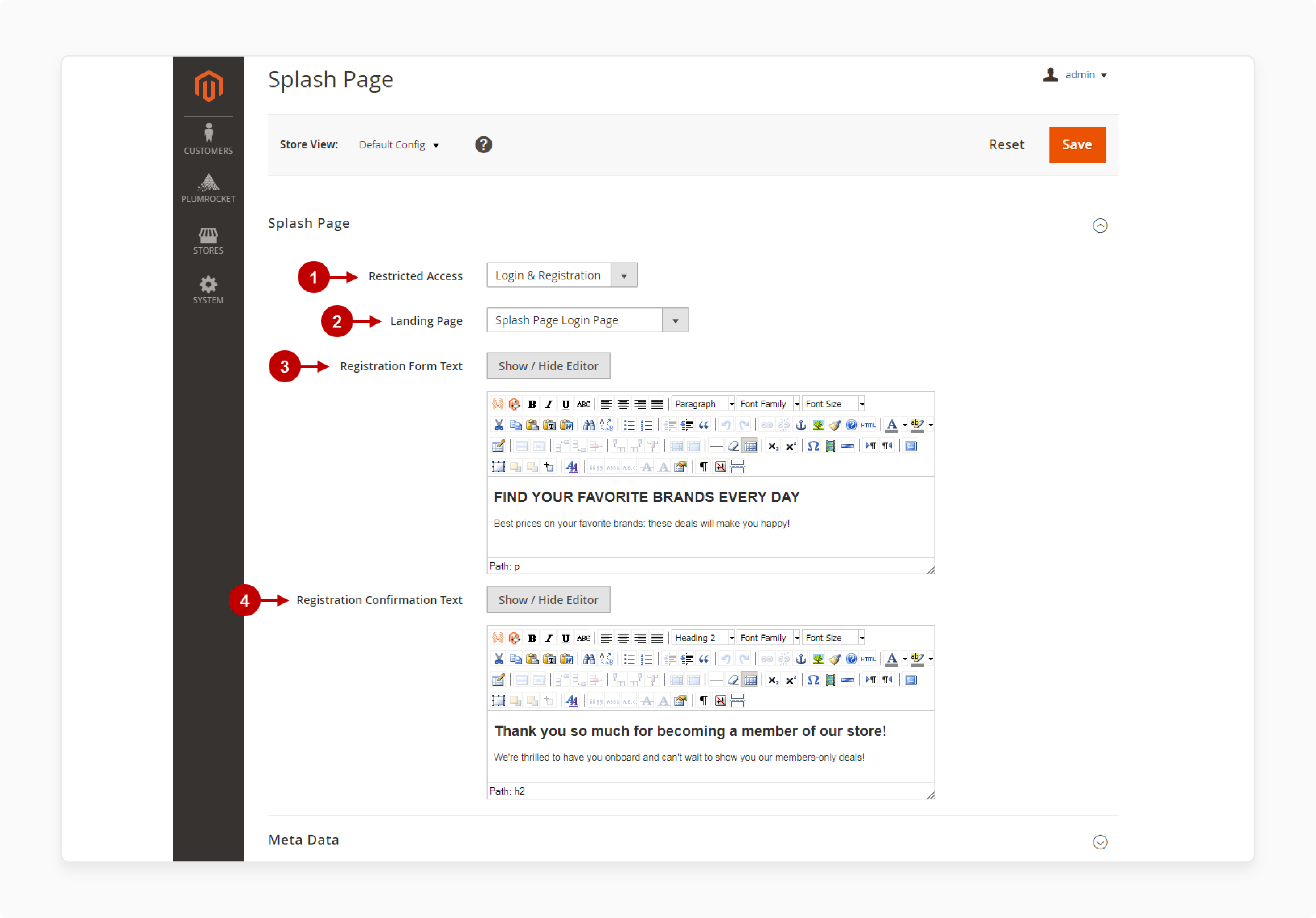Insert page break in Registration Confirmation Text editor
The height and width of the screenshot is (918, 1316).
[738, 700]
